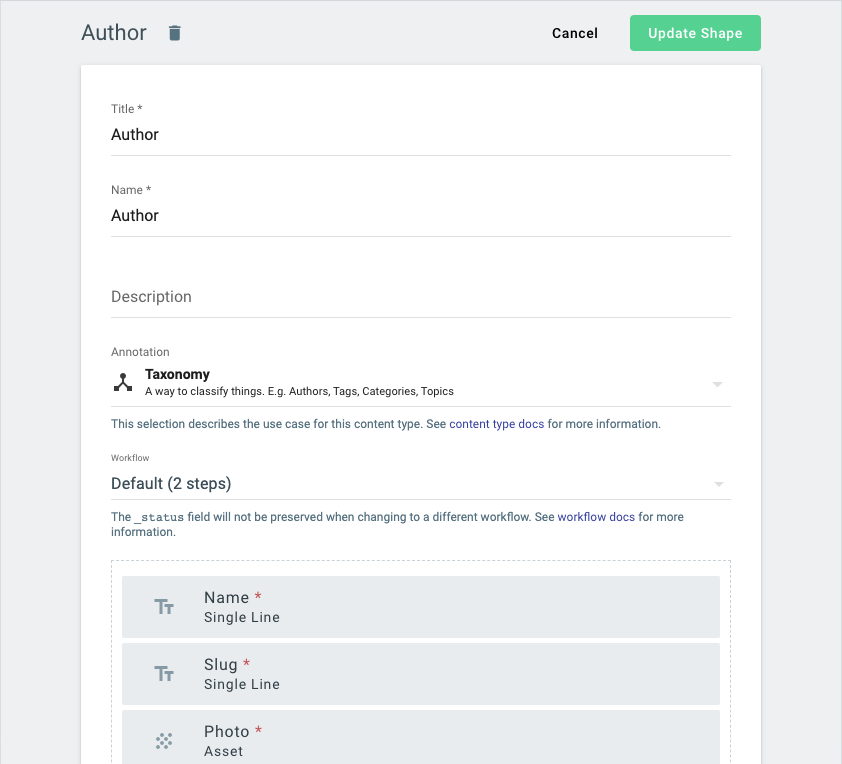This screenshot has width=842, height=764.
Task: Open the Annotation dropdown arrow
Action: 717,384
